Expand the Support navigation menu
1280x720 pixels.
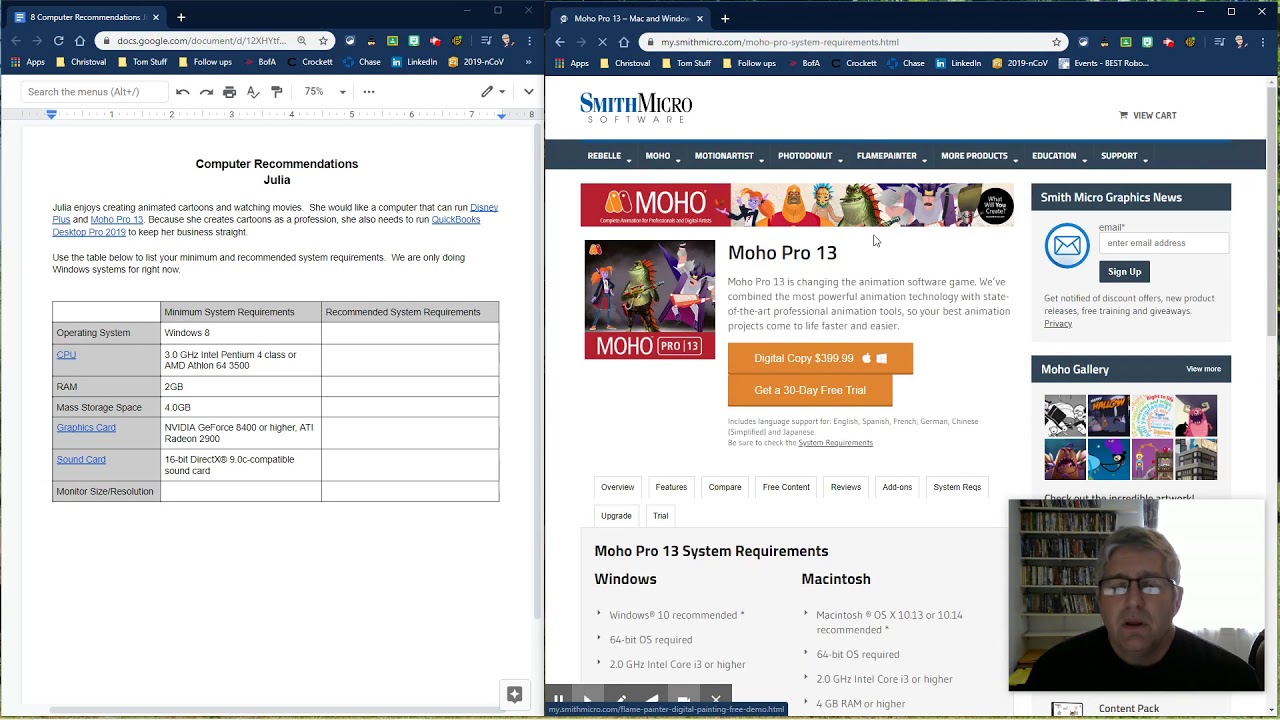[x=1124, y=156]
